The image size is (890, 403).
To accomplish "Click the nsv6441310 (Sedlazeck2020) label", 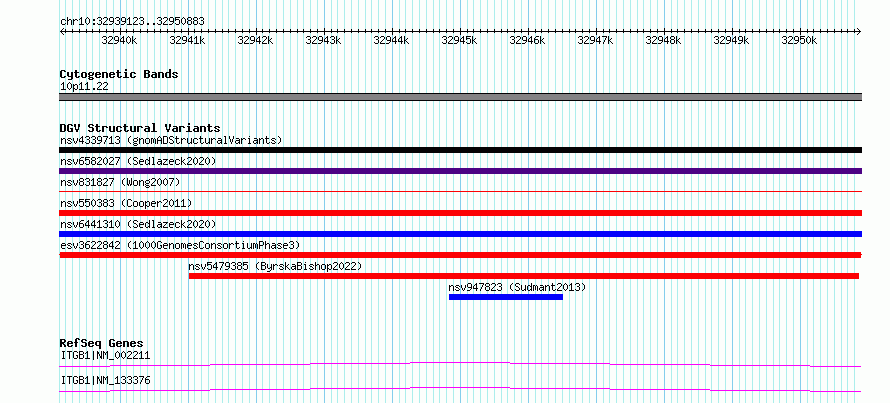I will [138, 224].
